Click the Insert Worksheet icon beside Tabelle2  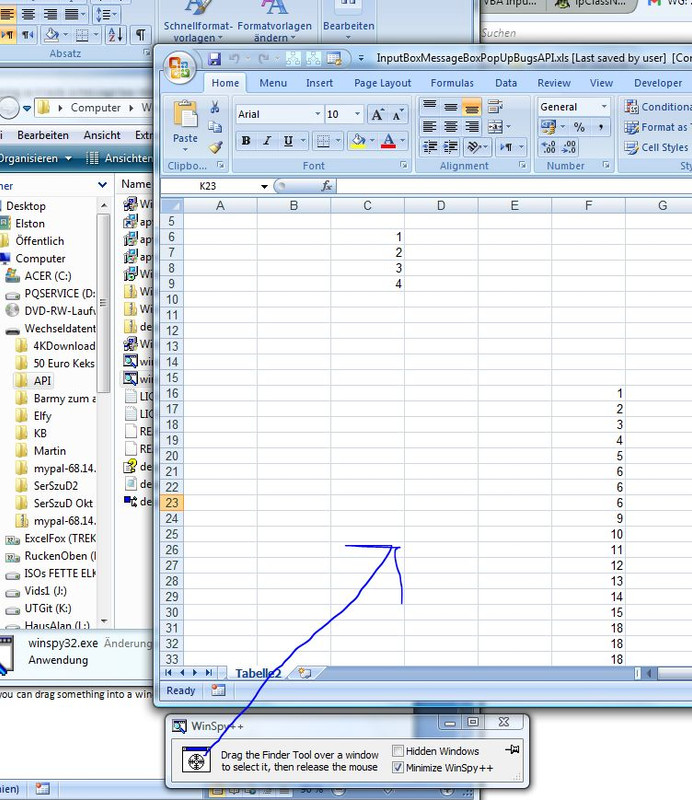click(305, 673)
